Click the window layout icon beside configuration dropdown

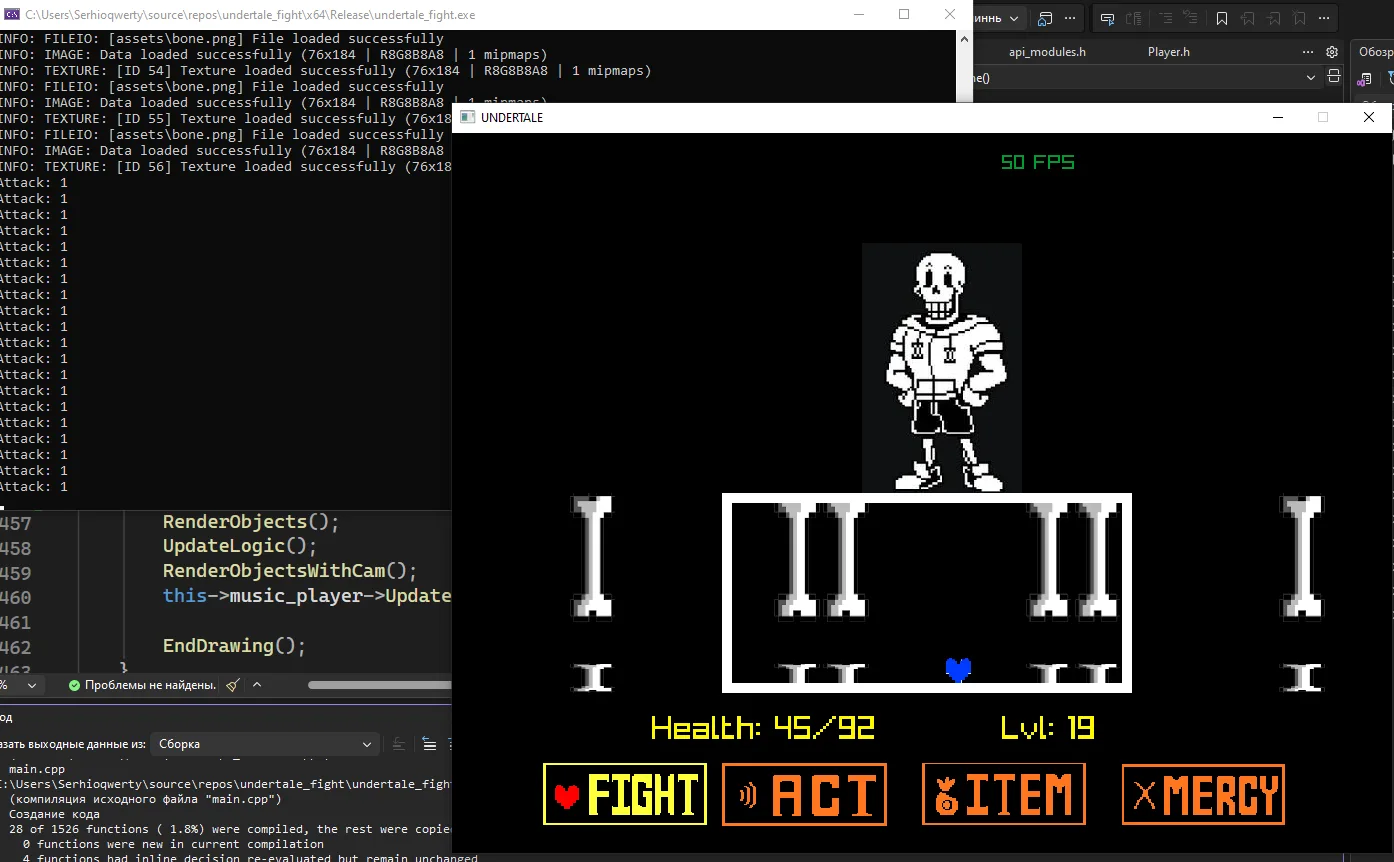click(1046, 19)
